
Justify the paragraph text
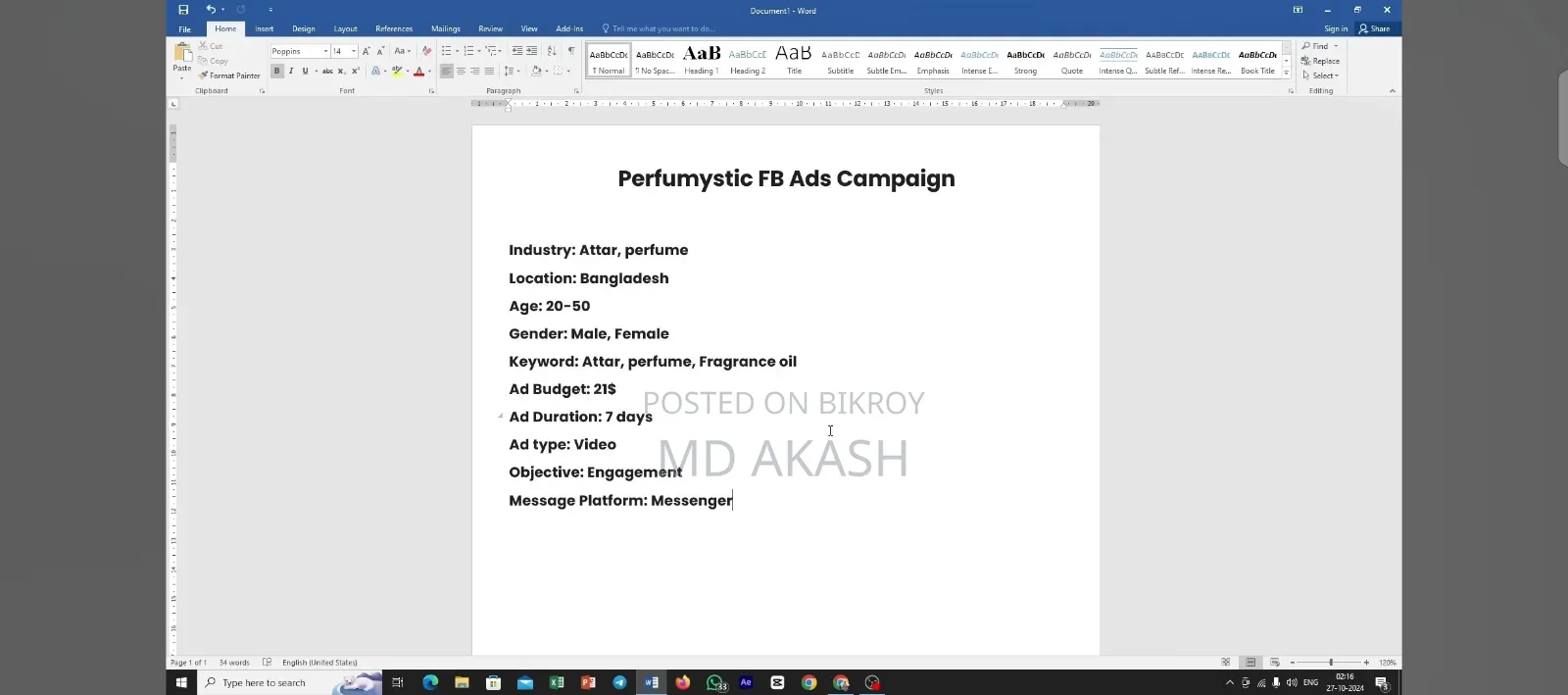[489, 72]
